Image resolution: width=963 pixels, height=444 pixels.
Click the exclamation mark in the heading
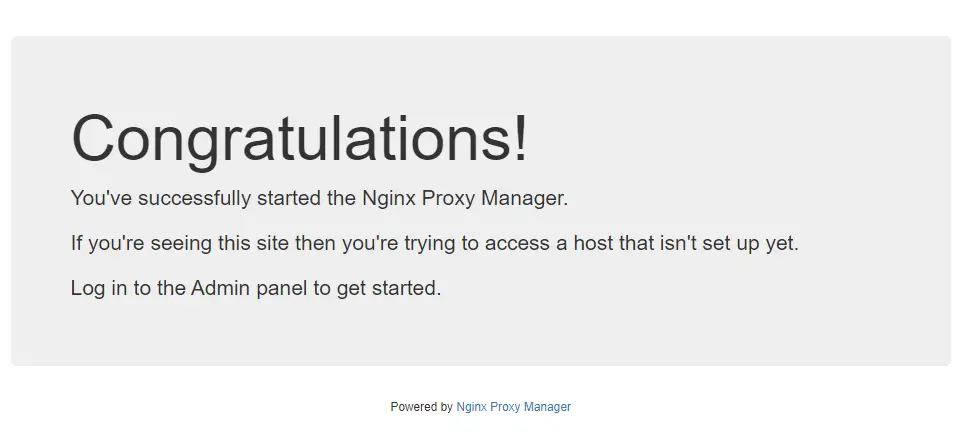pyautogui.click(x=521, y=139)
